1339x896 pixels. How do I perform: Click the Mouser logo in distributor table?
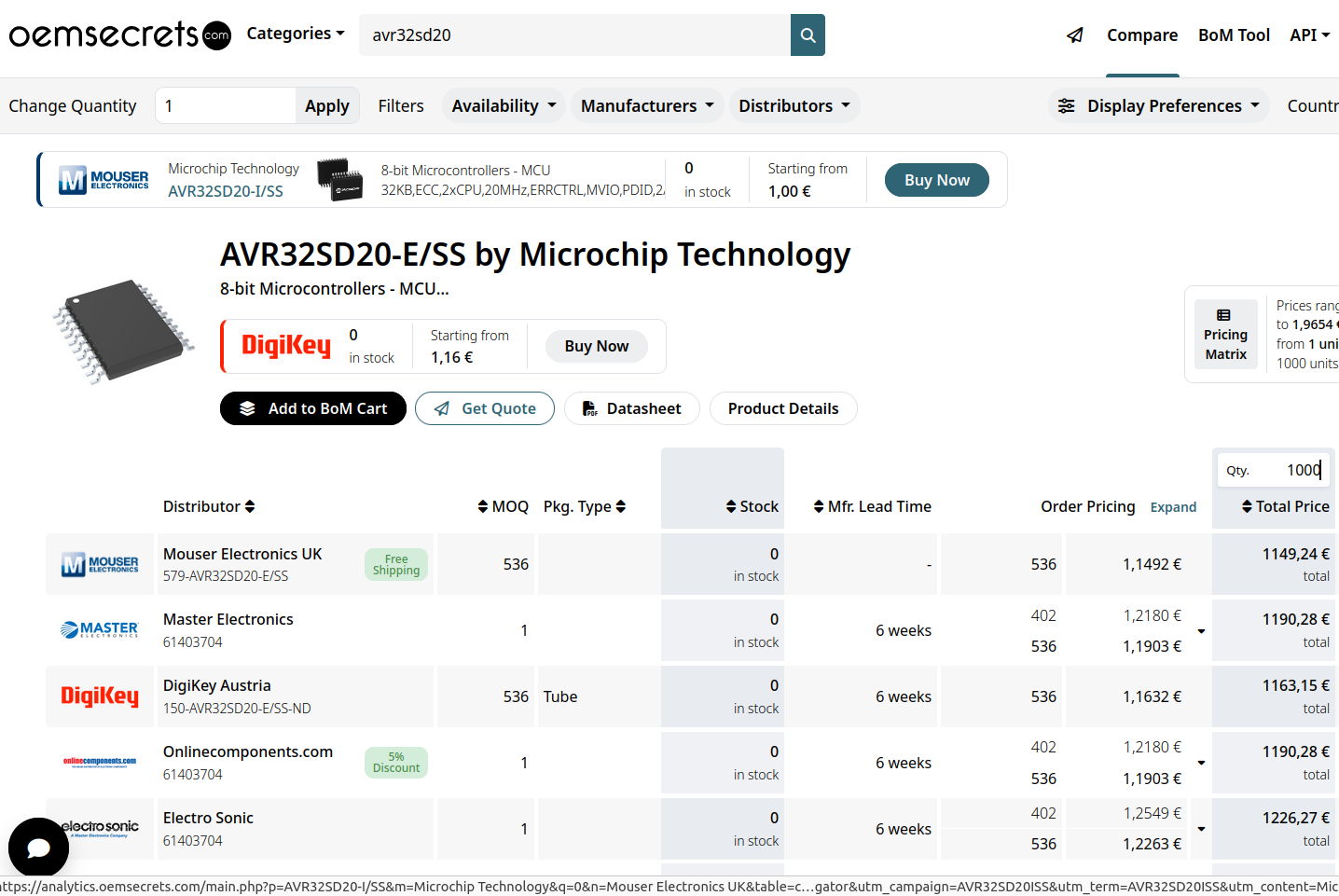[x=100, y=564]
